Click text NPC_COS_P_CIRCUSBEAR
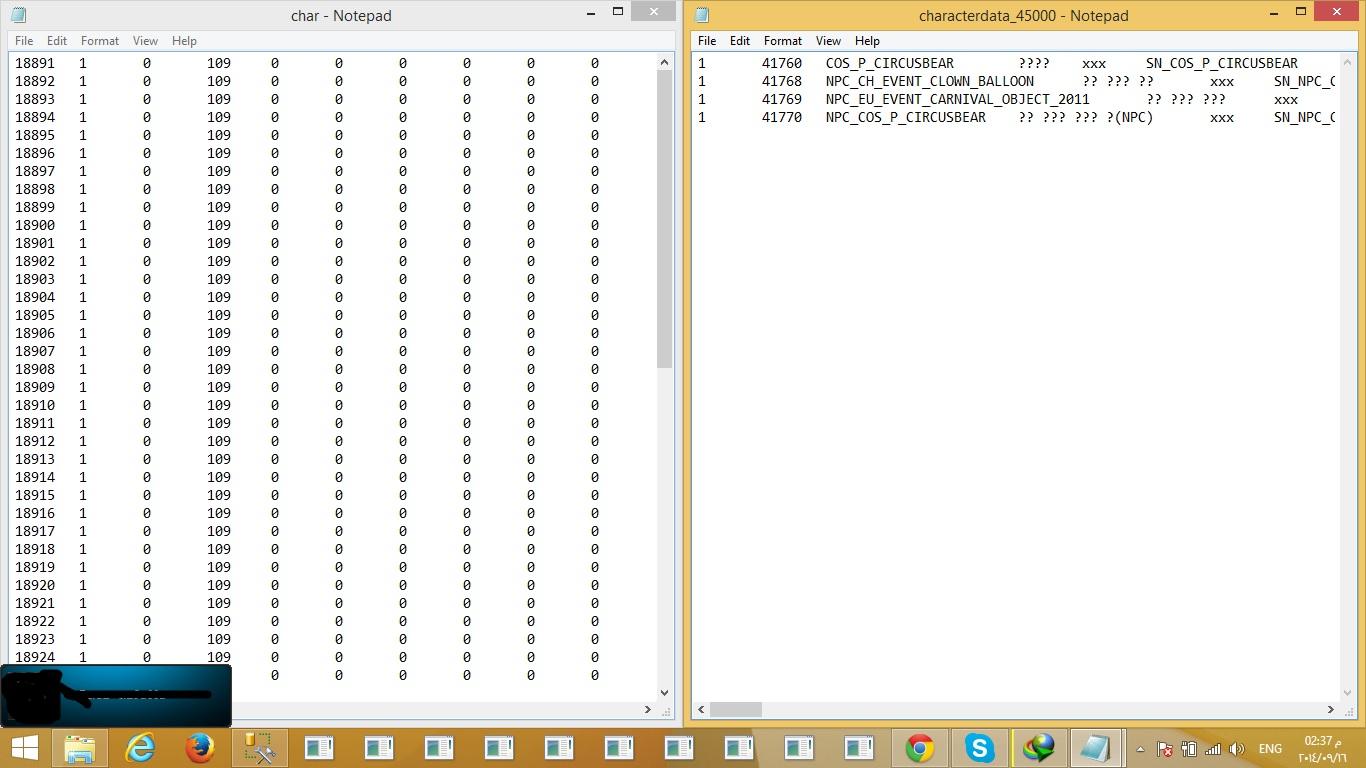 point(906,117)
